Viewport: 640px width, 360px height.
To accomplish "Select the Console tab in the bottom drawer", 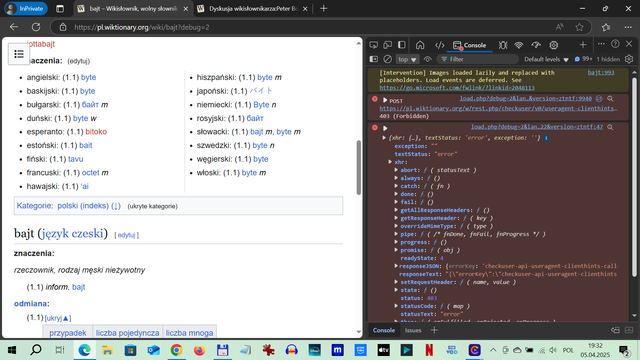I will pyautogui.click(x=384, y=330).
